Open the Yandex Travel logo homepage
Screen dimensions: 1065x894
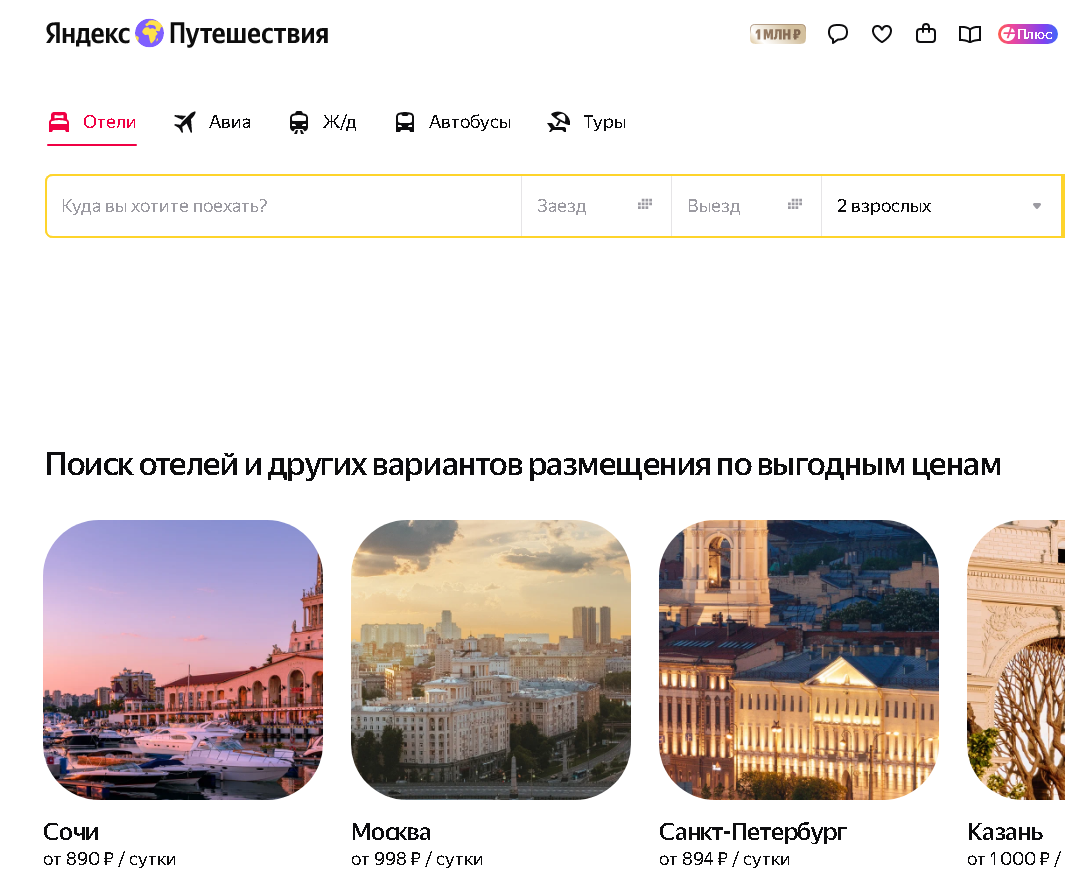[187, 33]
